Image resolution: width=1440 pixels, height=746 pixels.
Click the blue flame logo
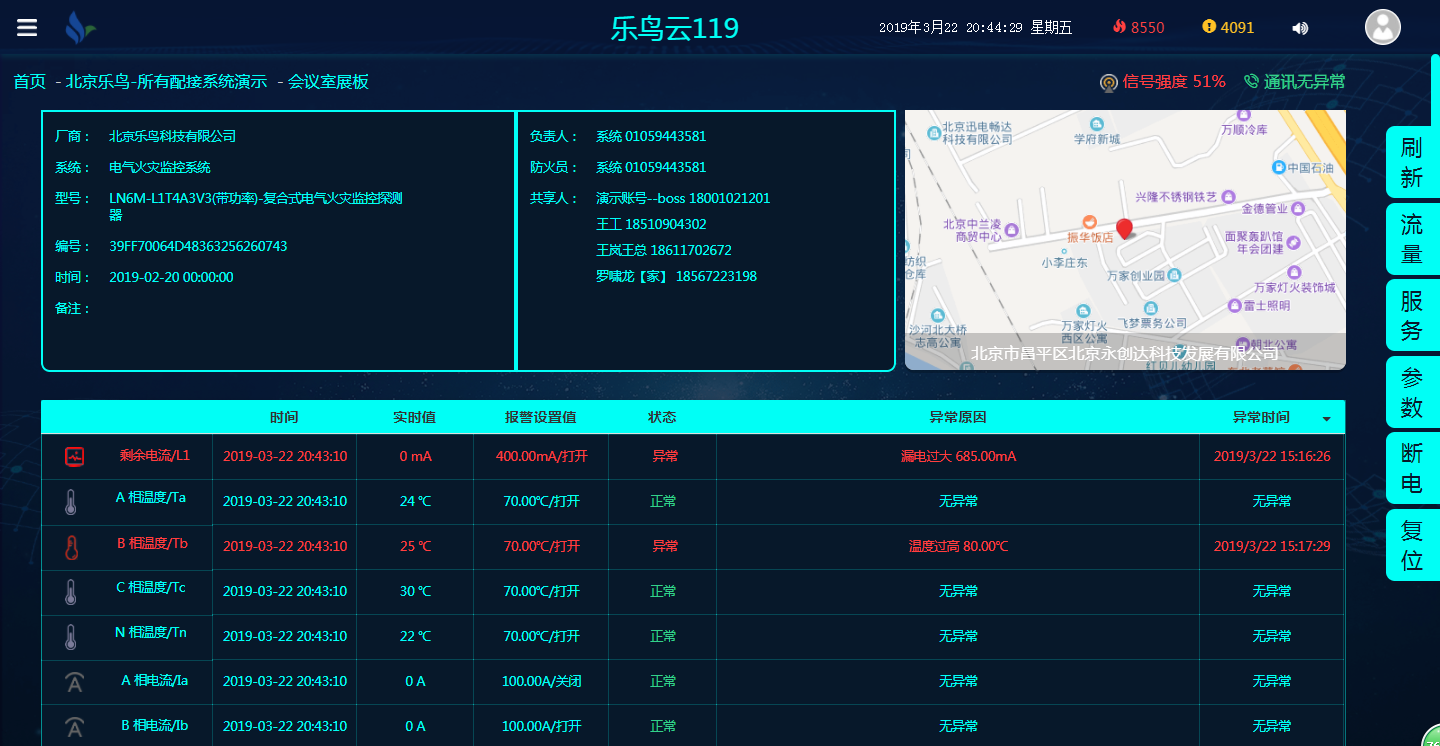(x=79, y=28)
